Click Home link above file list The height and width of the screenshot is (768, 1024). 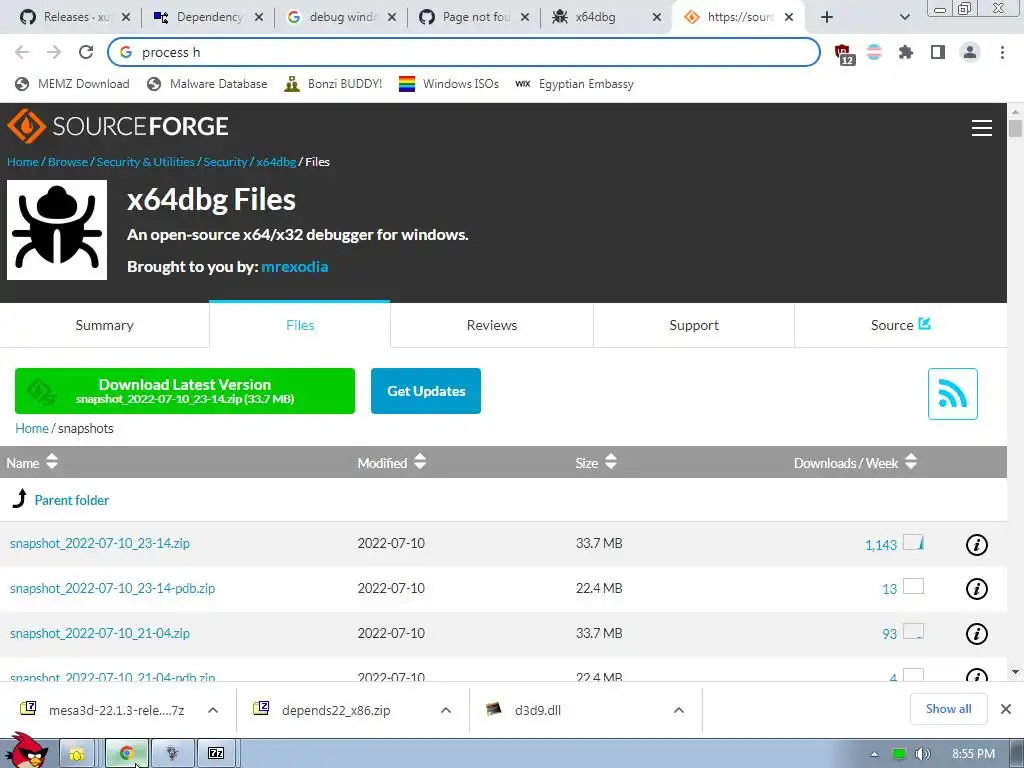click(32, 428)
